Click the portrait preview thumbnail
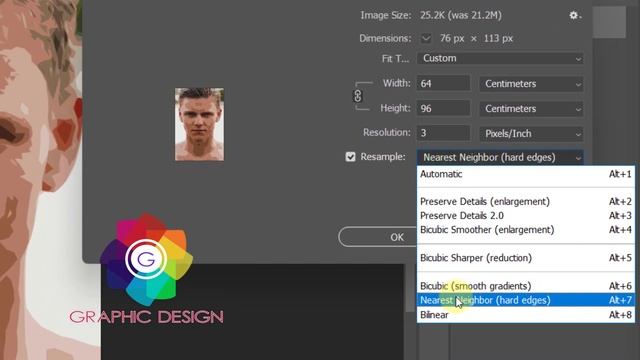640x360 pixels. pos(200,124)
